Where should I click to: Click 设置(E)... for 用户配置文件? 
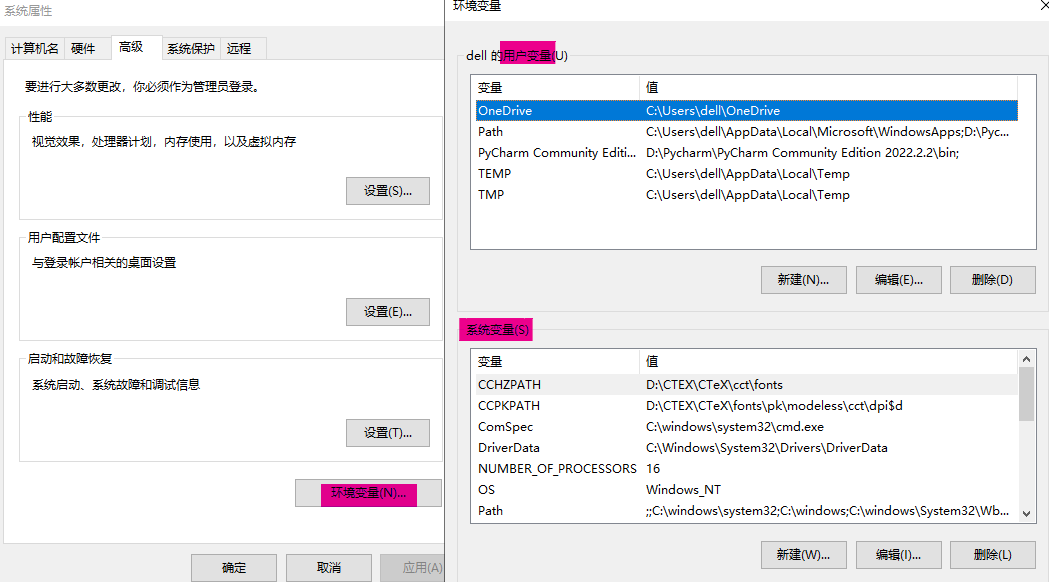(x=388, y=312)
